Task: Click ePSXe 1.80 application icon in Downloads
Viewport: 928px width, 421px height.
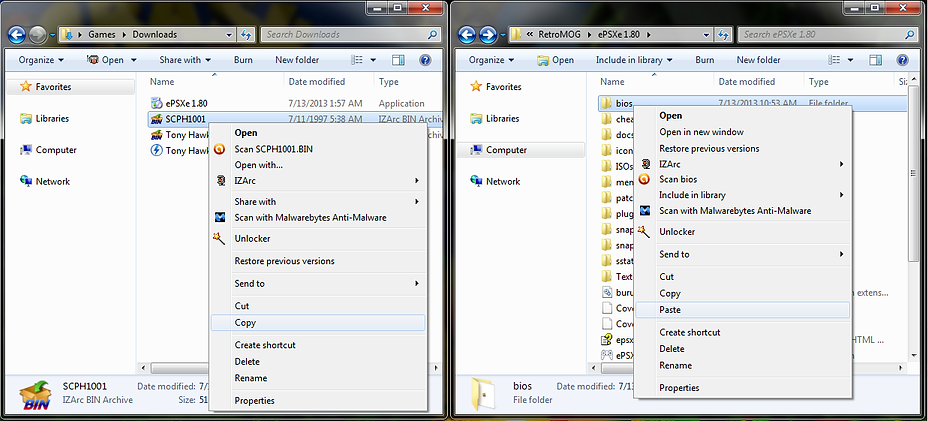Action: coord(156,103)
